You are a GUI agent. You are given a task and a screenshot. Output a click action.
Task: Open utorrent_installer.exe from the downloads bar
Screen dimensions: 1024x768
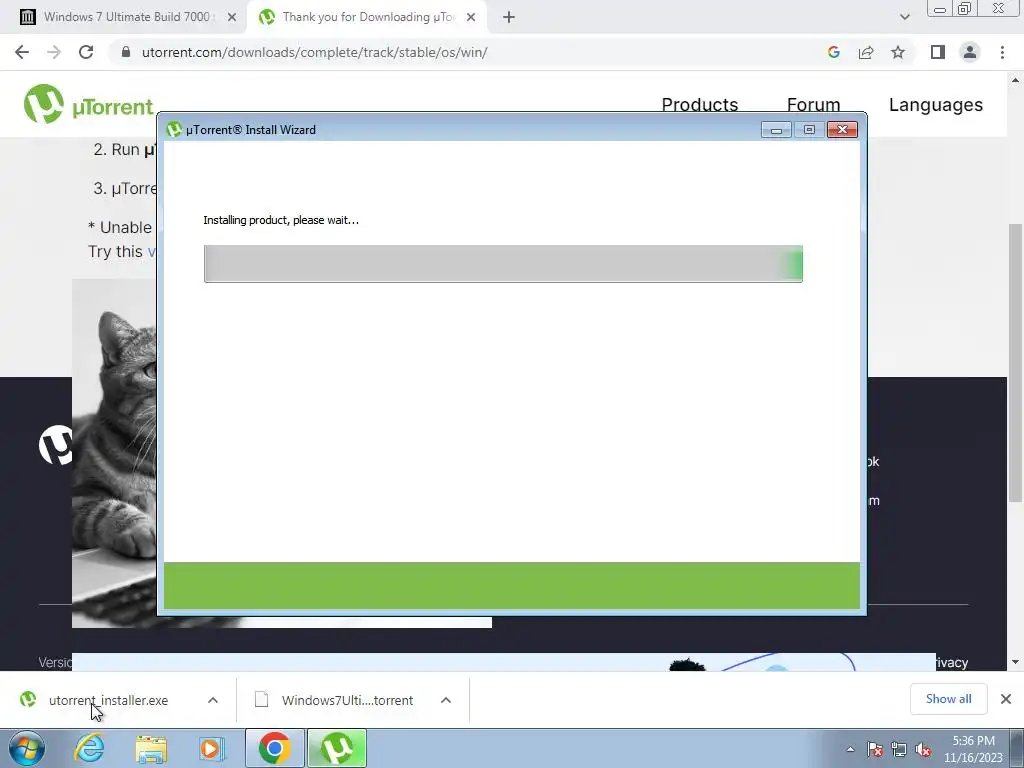[x=108, y=700]
